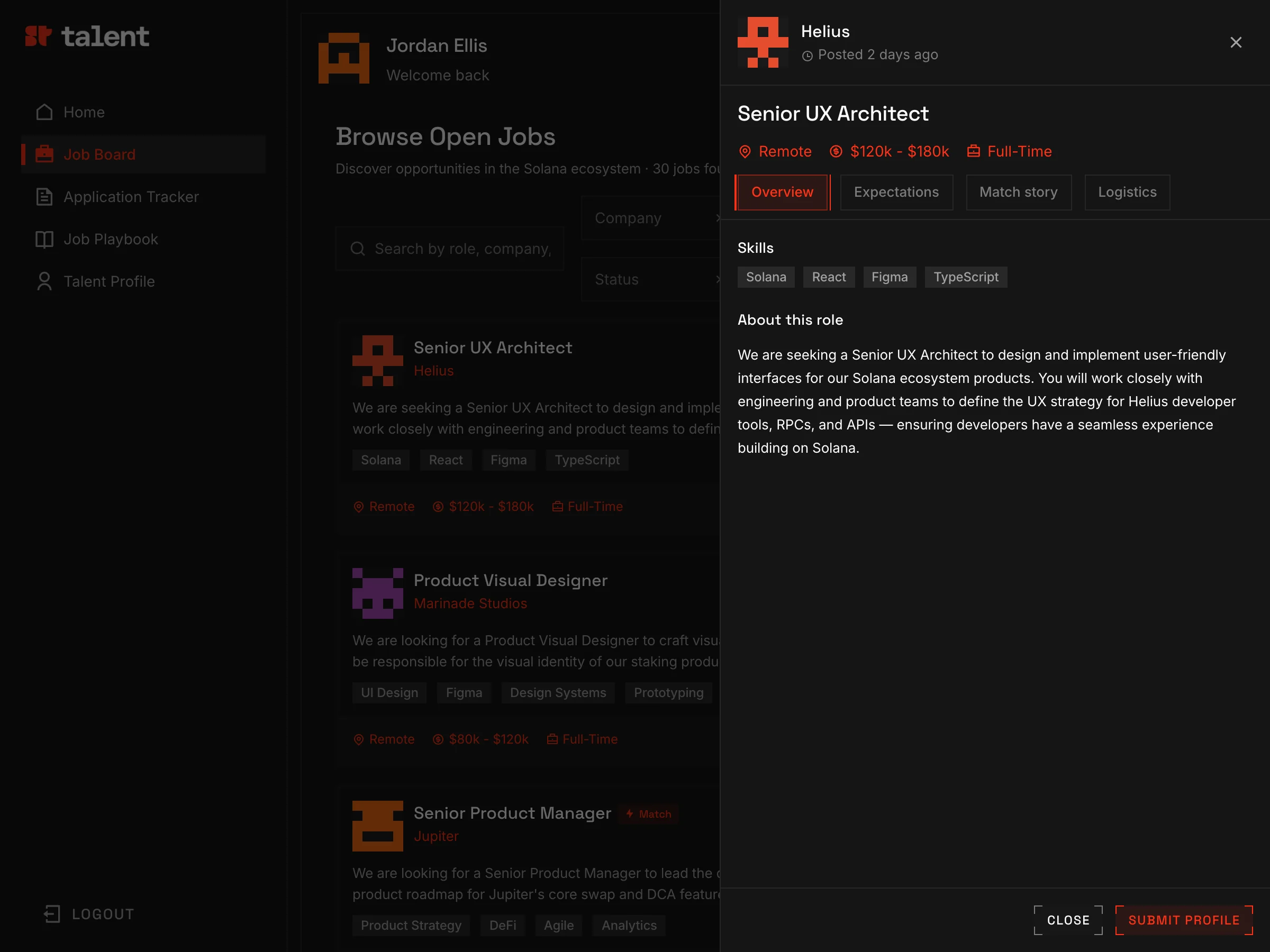The height and width of the screenshot is (952, 1270).
Task: Click the search by role field
Action: click(450, 249)
